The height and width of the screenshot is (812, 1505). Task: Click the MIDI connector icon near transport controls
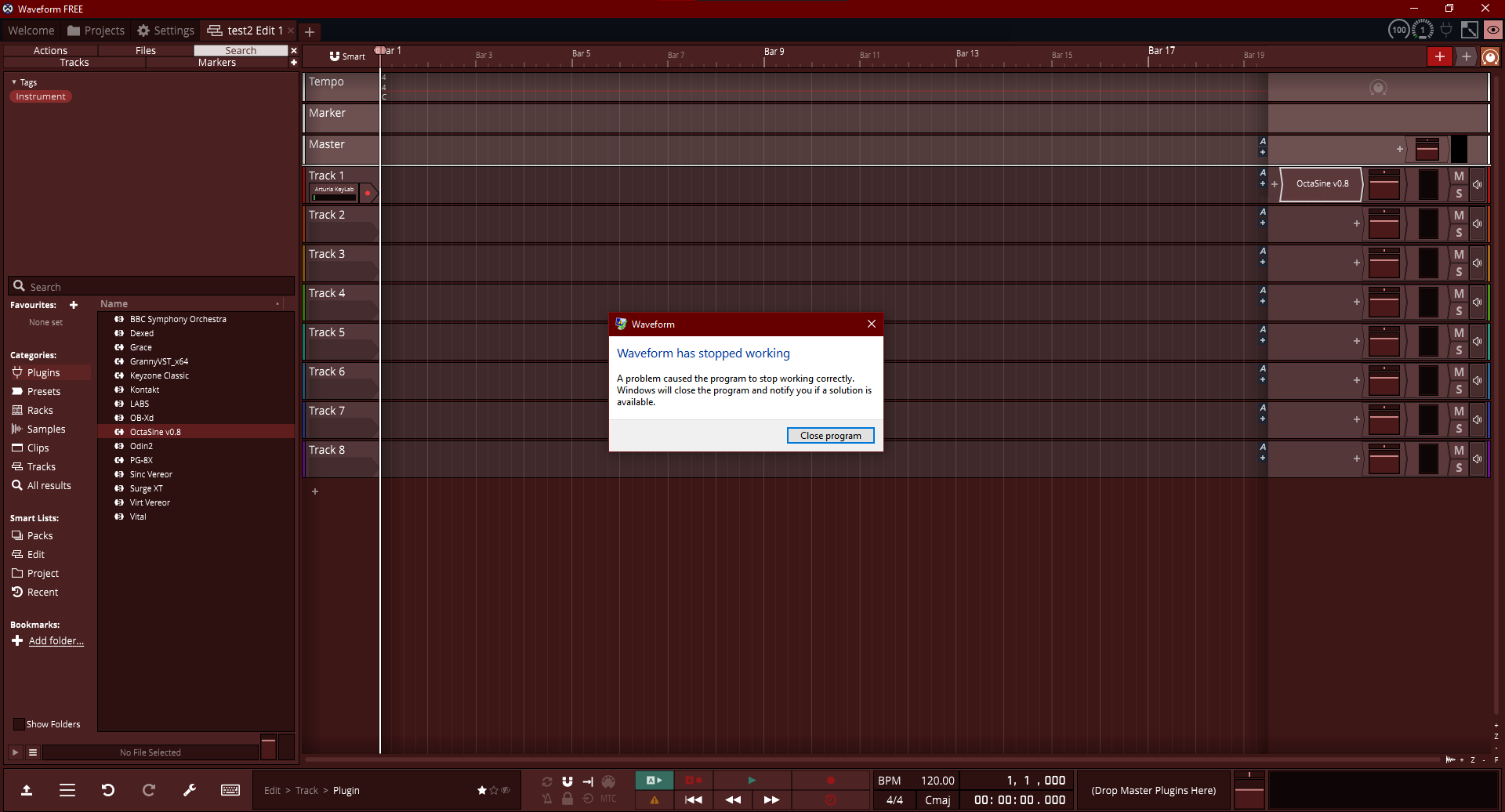[608, 781]
